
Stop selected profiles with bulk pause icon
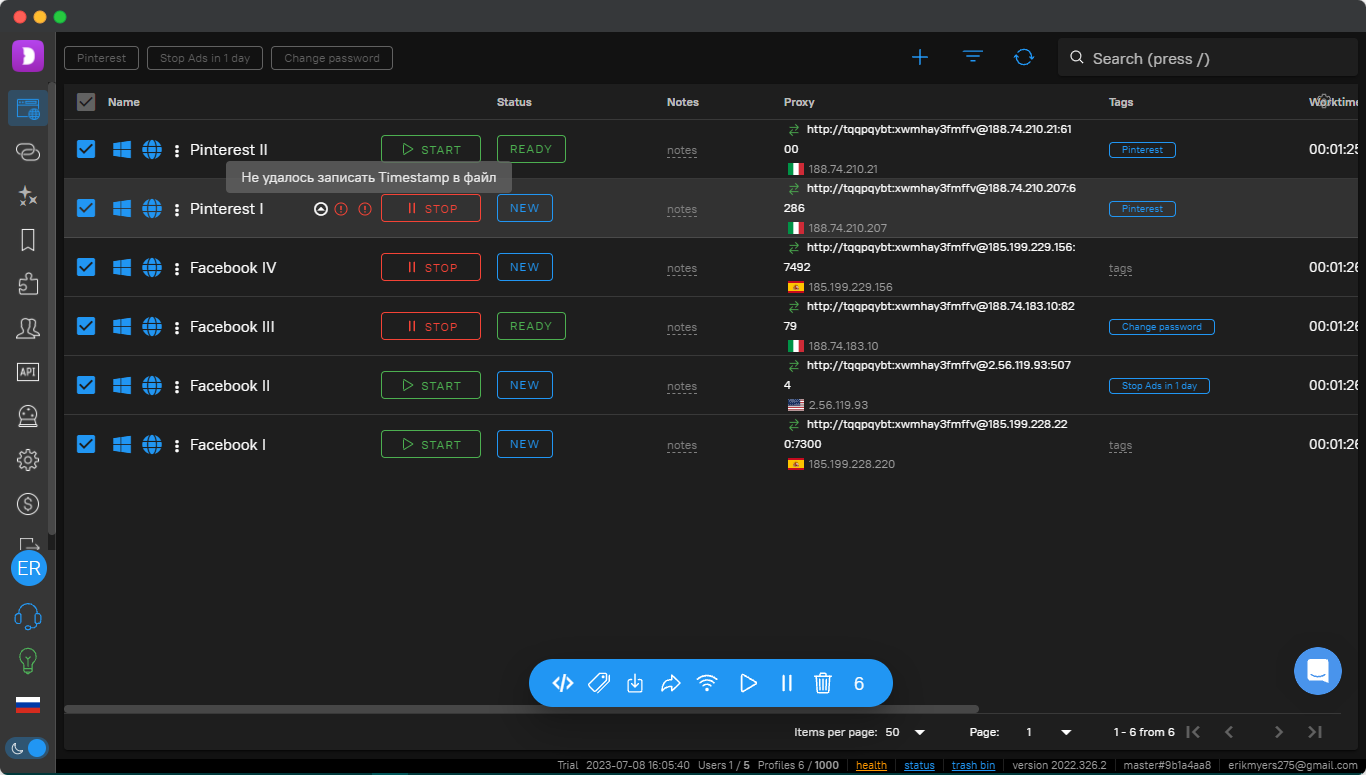point(786,683)
